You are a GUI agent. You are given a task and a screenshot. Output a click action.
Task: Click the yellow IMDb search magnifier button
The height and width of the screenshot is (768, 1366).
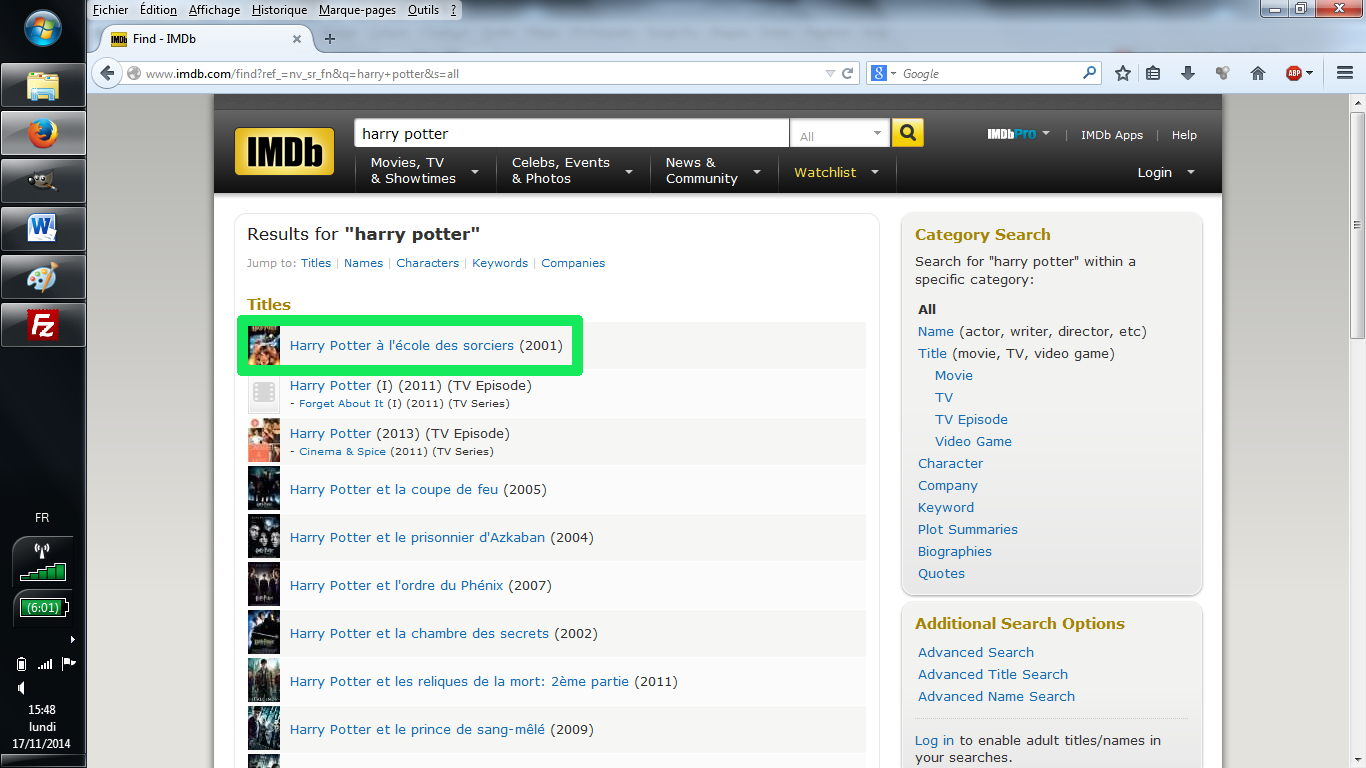[907, 133]
